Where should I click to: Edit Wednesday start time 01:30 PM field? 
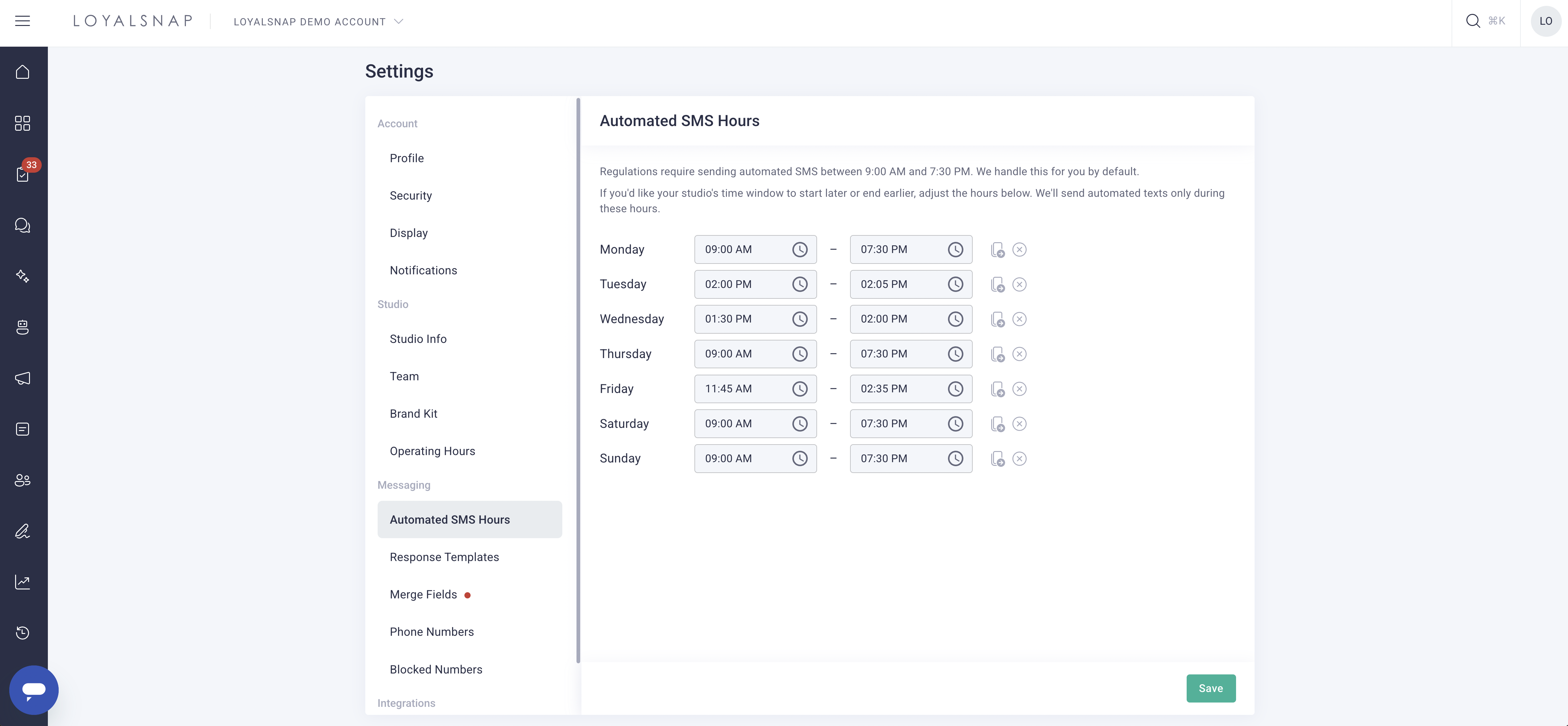755,319
